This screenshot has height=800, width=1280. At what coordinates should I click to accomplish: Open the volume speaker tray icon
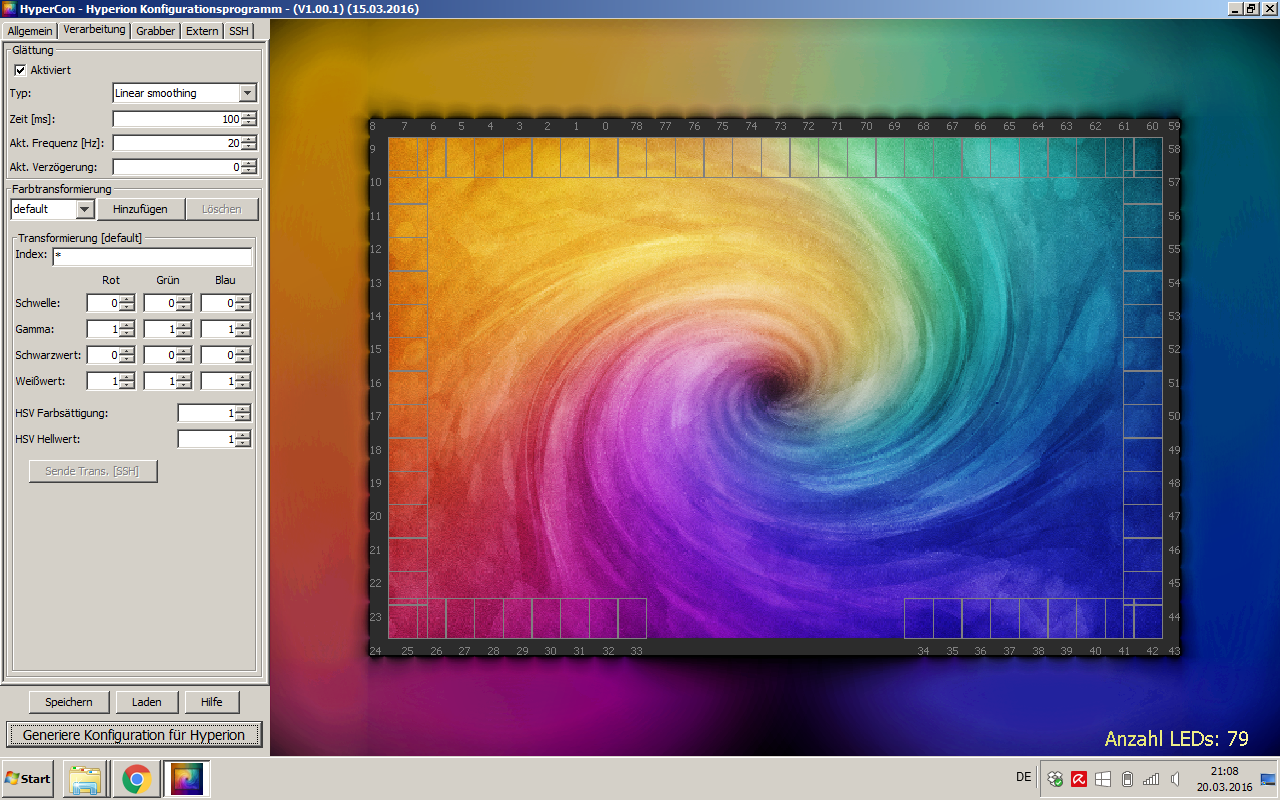(x=1175, y=779)
